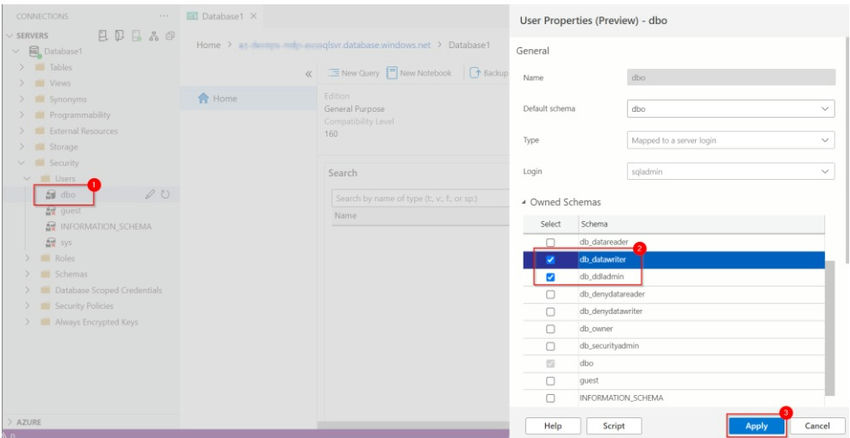
Task: Click the Tables folder icon
Action: [39, 68]
